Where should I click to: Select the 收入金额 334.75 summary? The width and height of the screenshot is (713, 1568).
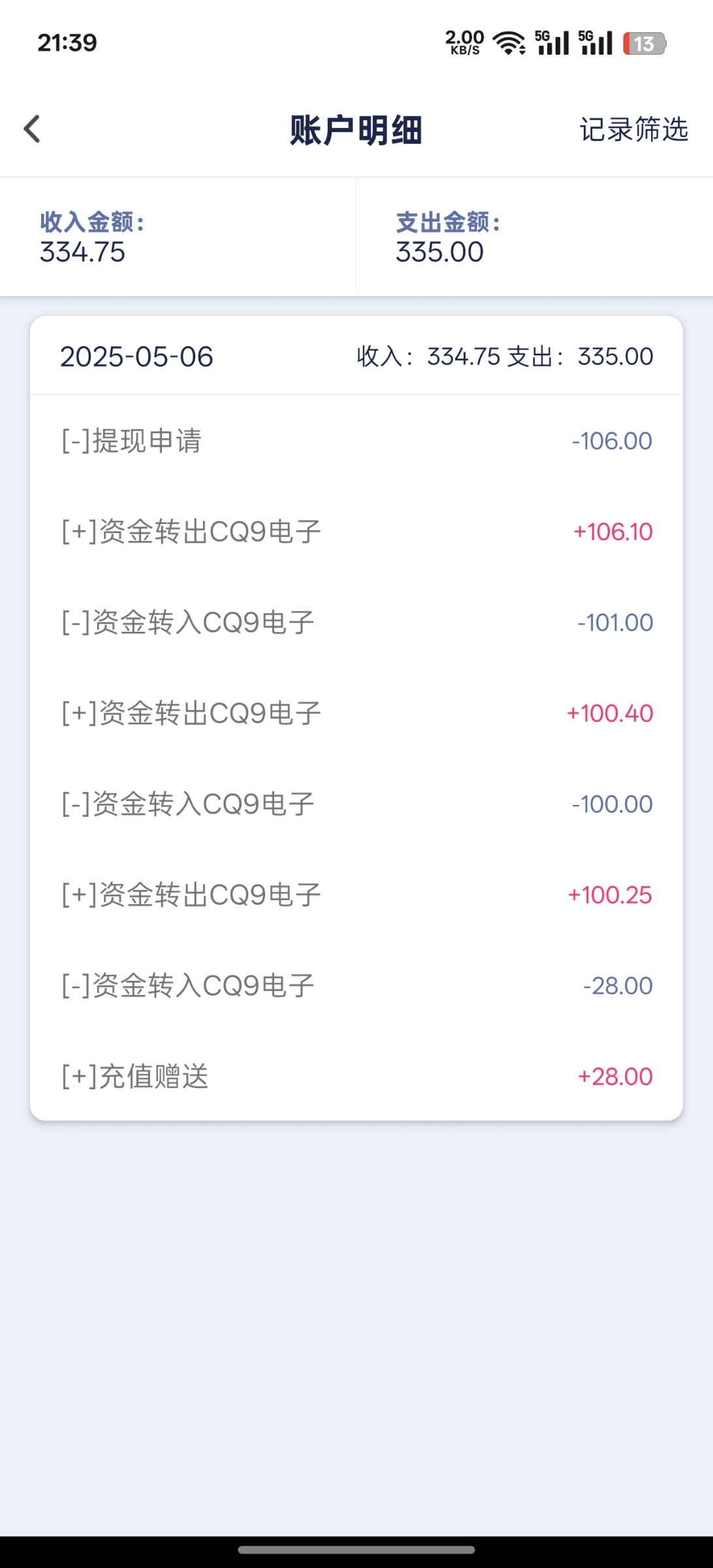[x=178, y=237]
